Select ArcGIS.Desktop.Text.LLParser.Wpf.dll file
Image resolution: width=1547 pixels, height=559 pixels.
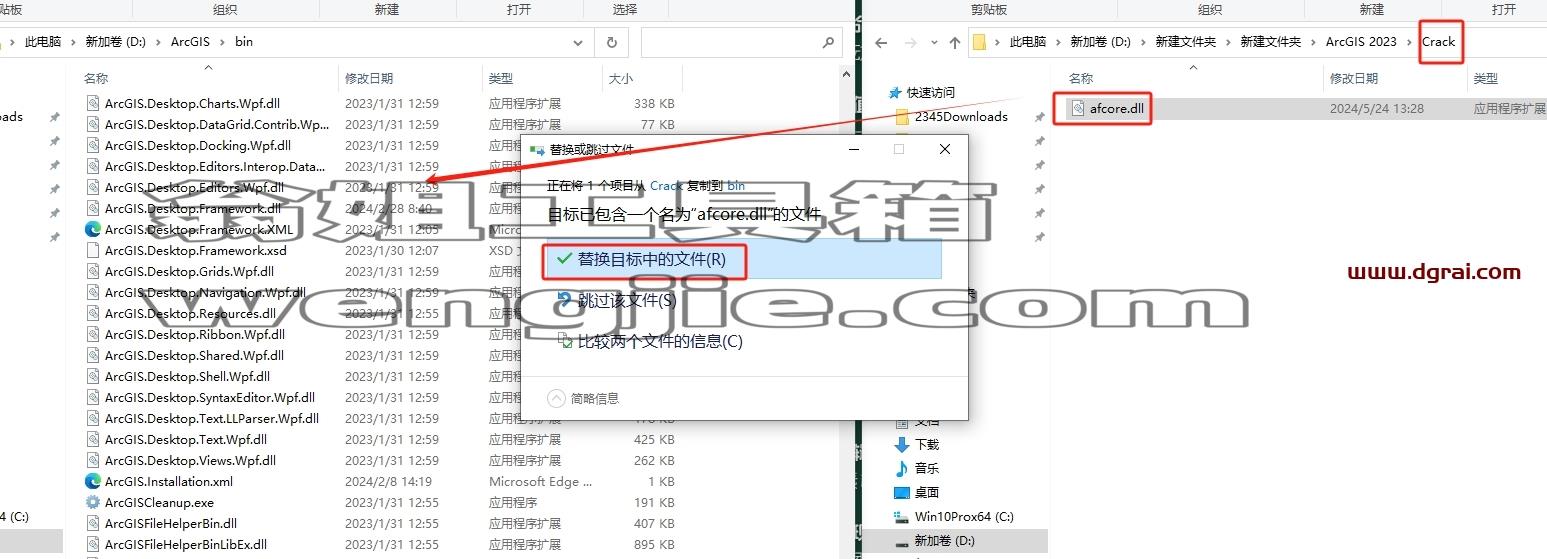click(x=212, y=418)
